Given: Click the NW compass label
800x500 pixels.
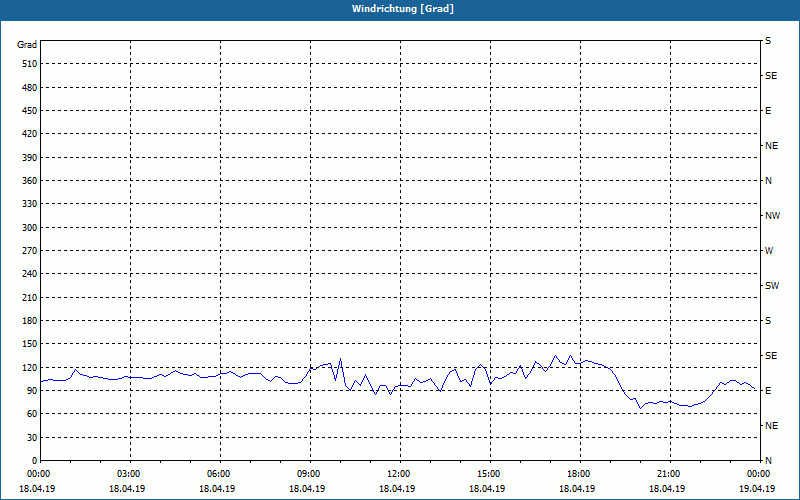Looking at the screenshot, I should click(772, 216).
